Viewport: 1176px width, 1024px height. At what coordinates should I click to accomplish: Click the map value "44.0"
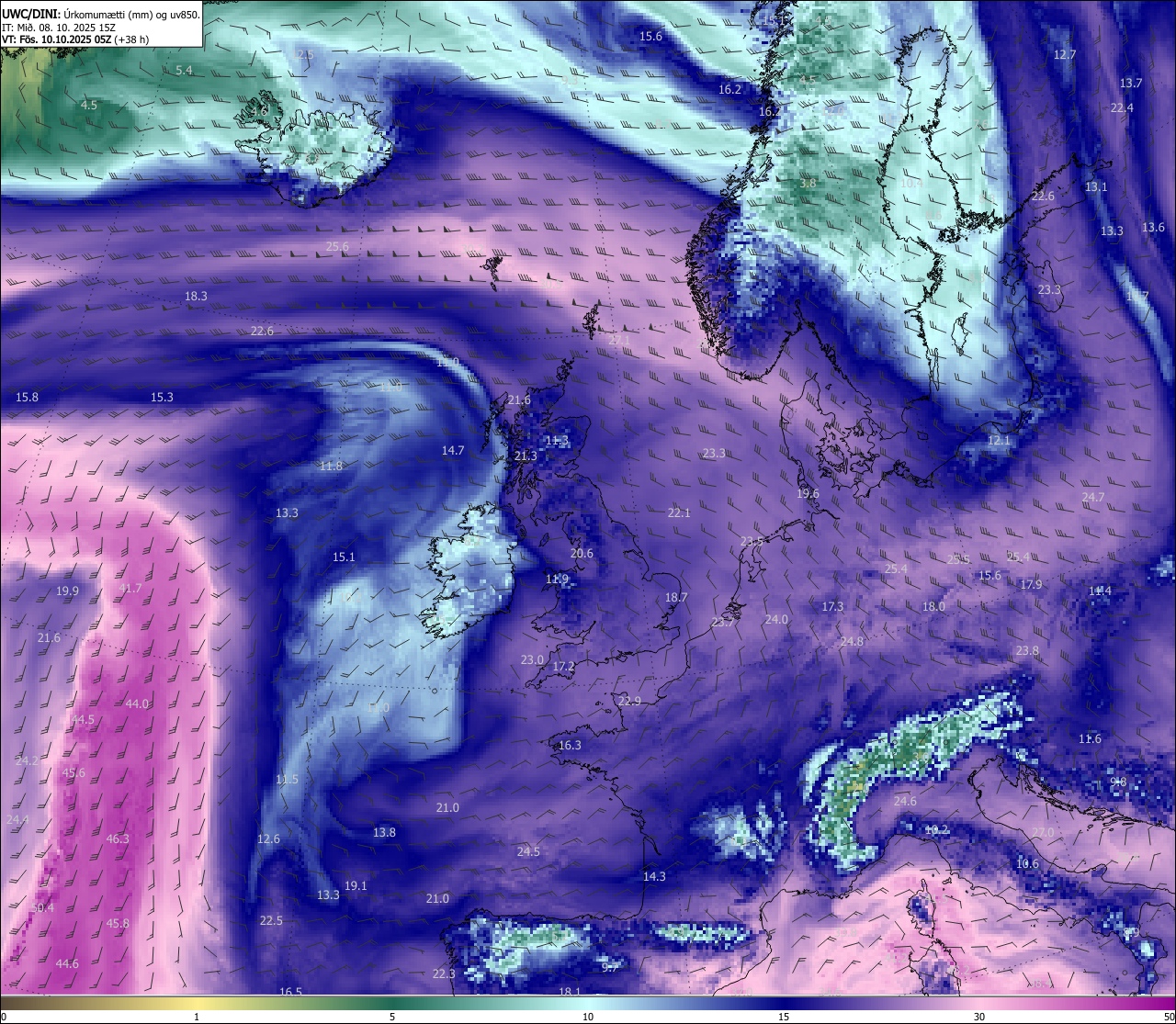click(x=137, y=704)
